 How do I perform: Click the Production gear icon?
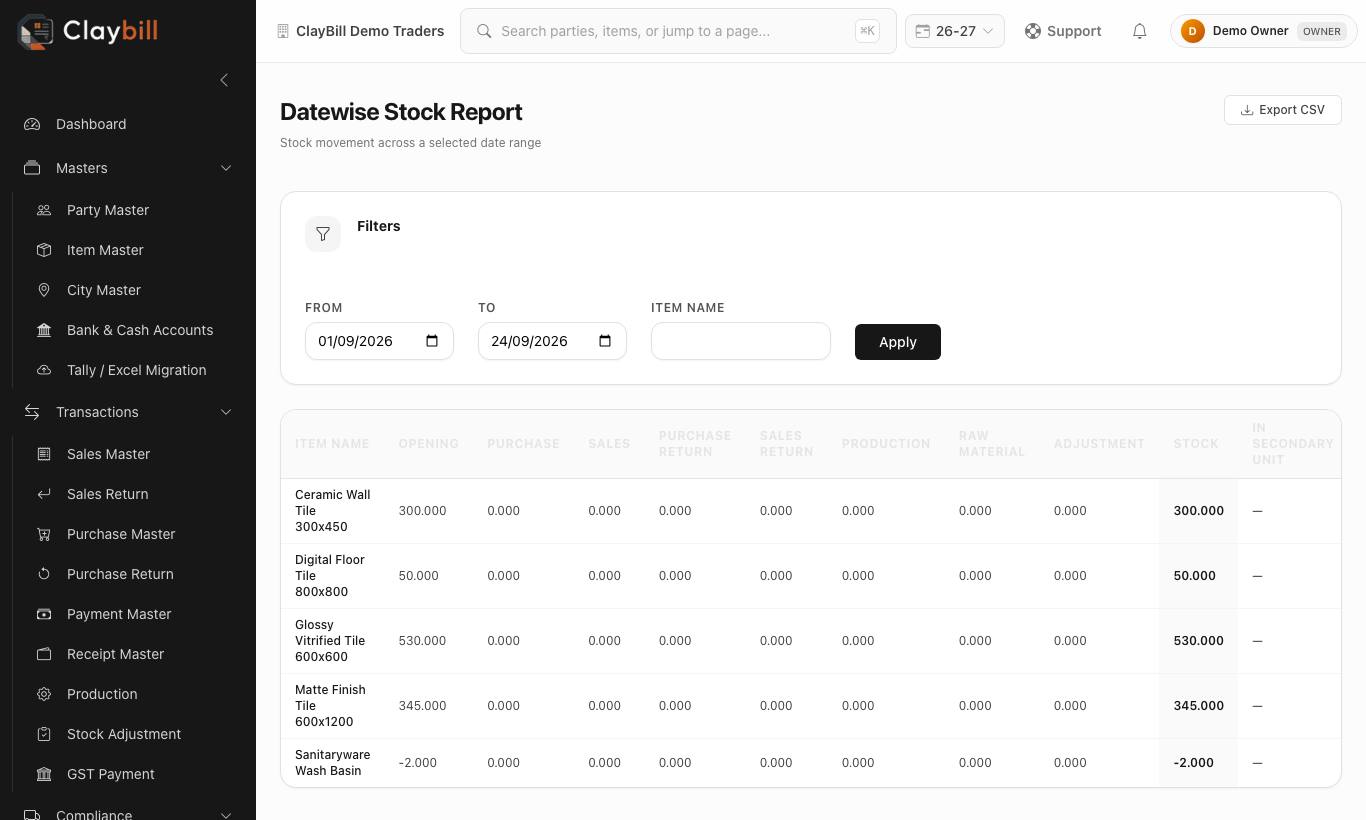[44, 694]
